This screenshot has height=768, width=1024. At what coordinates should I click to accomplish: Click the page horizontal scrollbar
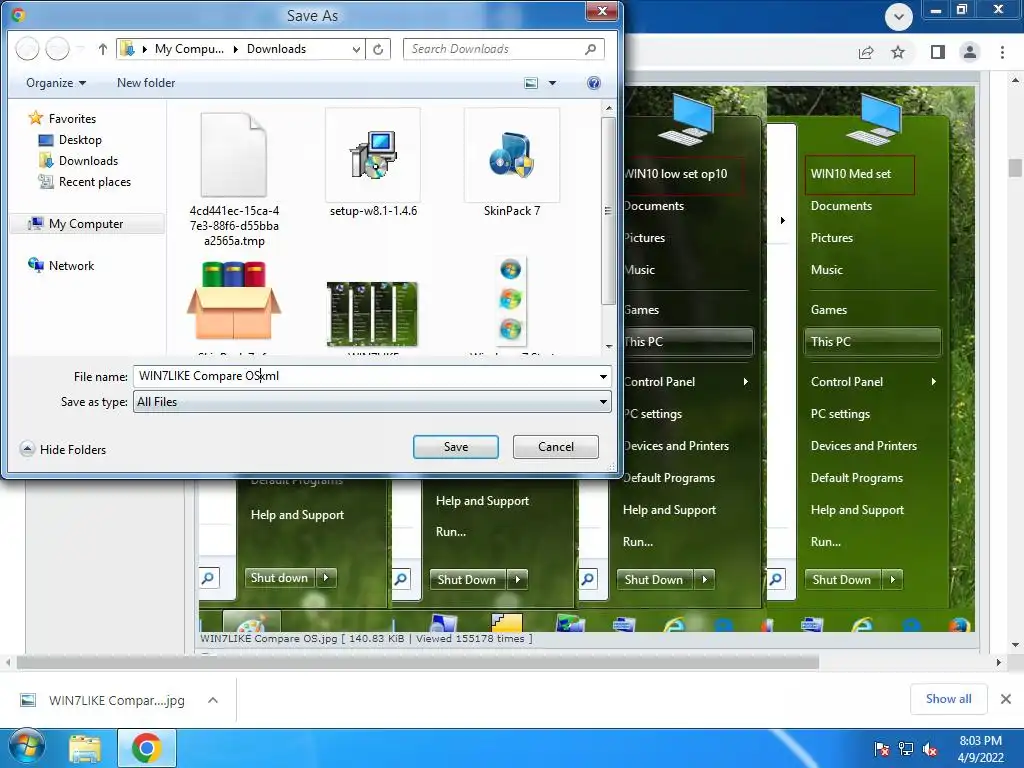tap(418, 663)
